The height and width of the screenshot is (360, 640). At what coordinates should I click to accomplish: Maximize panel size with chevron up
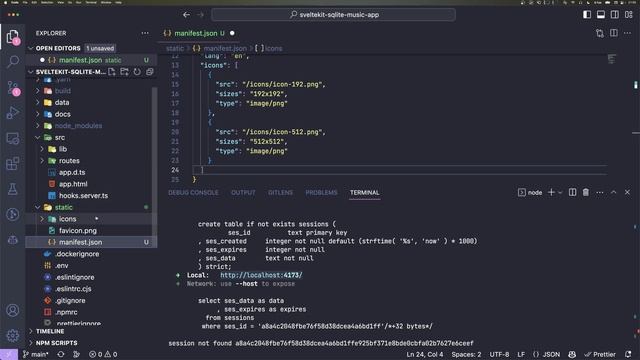(613, 192)
